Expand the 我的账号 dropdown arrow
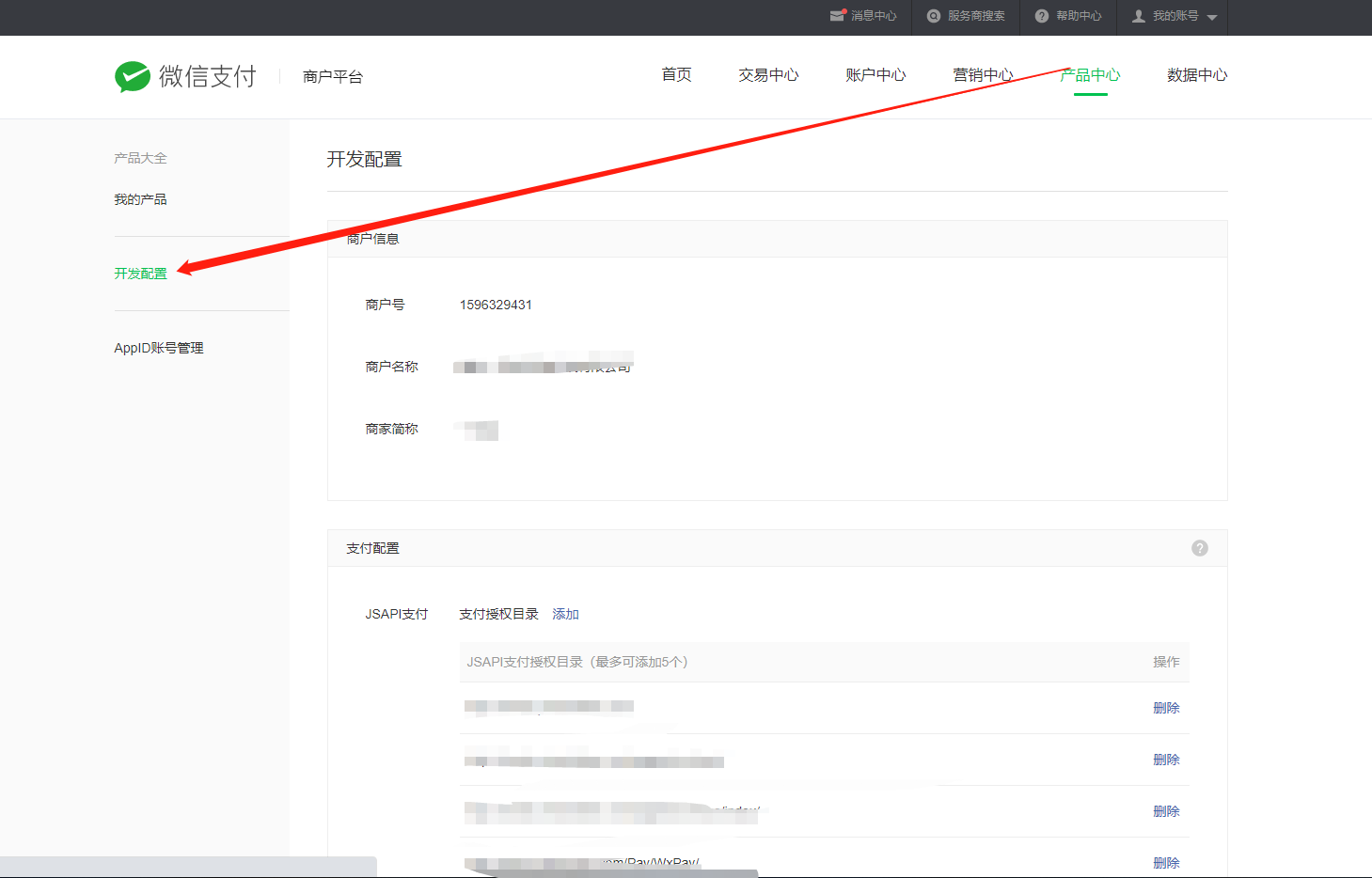Viewport: 1372px width, 878px height. click(x=1212, y=17)
